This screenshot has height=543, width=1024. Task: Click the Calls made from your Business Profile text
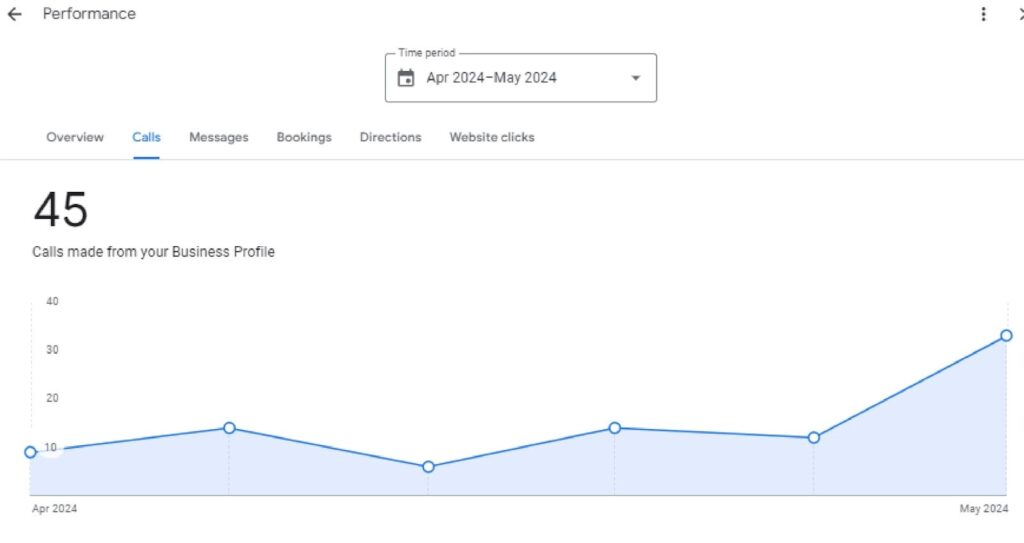coord(153,252)
